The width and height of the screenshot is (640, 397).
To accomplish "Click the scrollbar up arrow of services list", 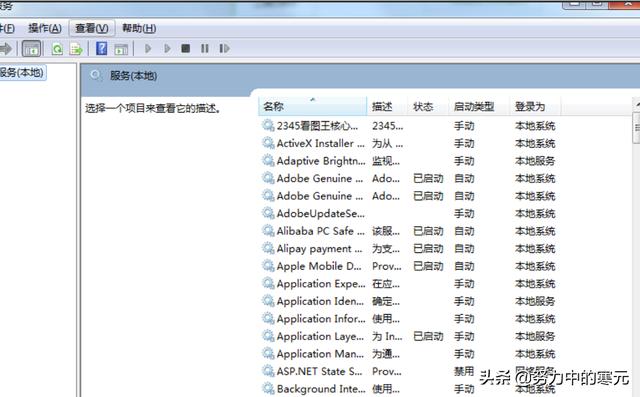I will [x=637, y=105].
